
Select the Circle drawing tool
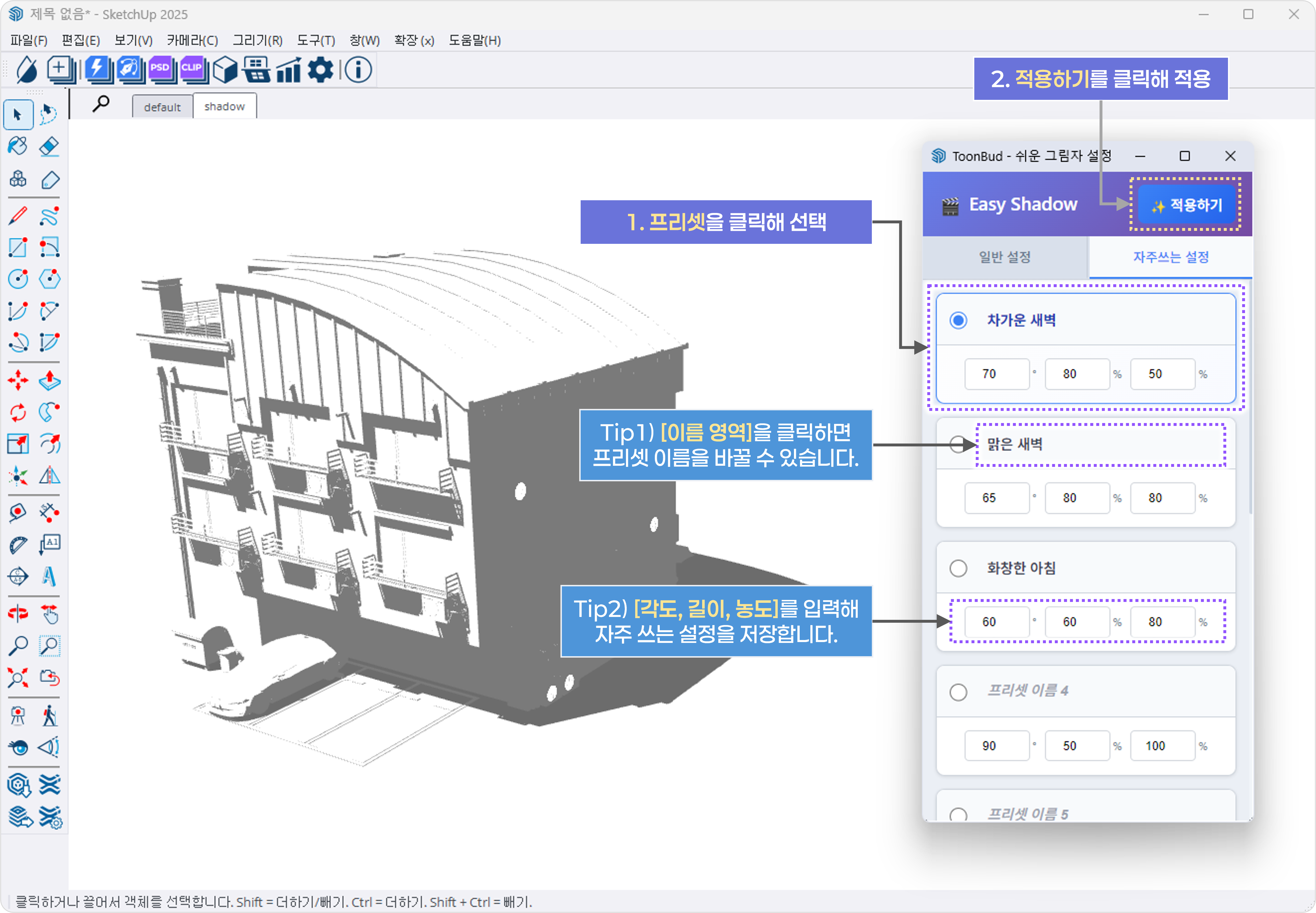click(x=18, y=279)
